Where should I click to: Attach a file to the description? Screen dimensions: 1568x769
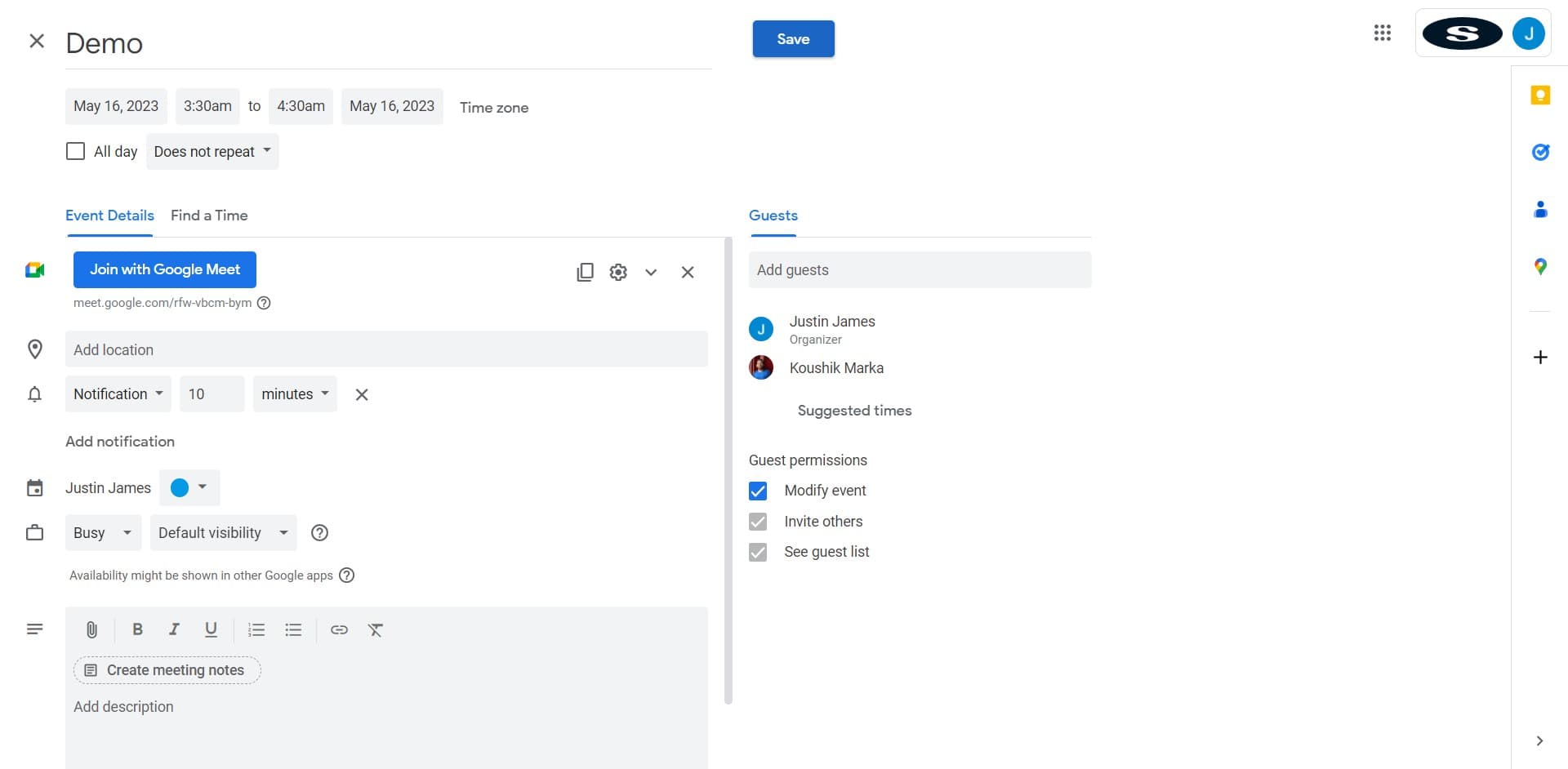pyautogui.click(x=91, y=629)
